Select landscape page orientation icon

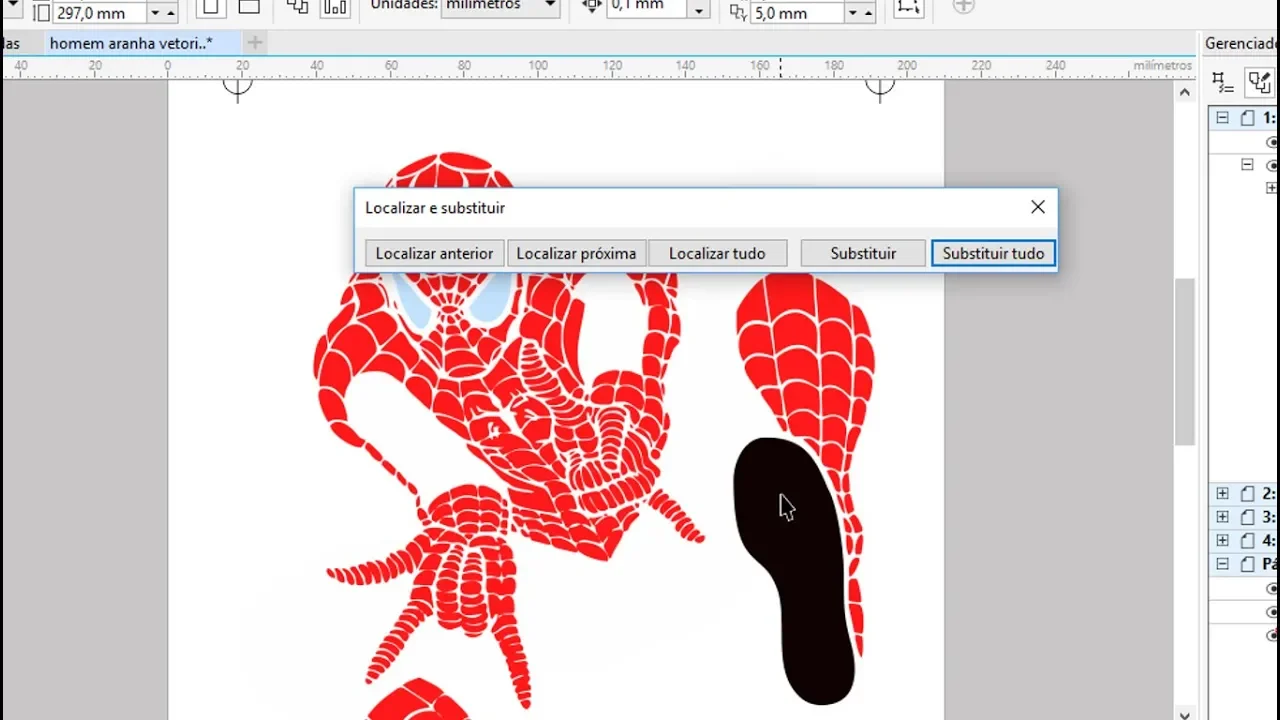pos(249,7)
